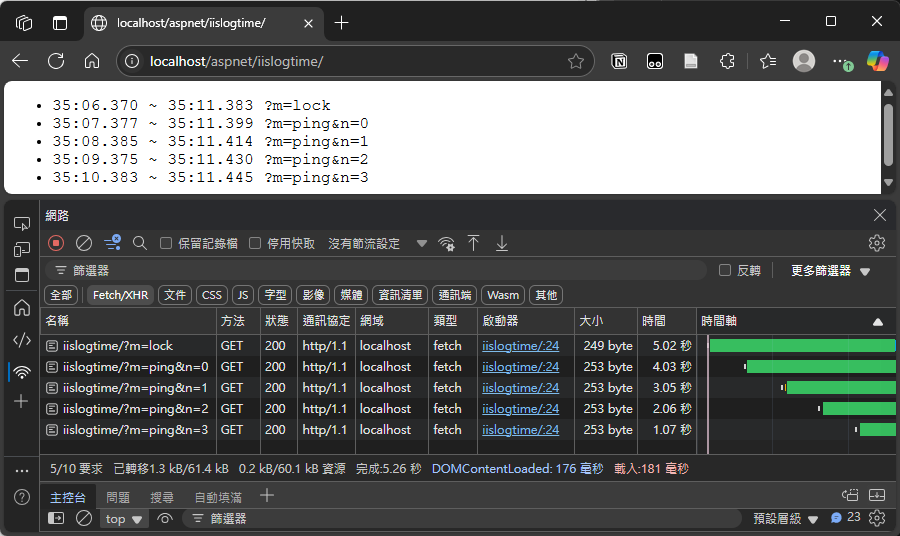The image size is (900, 536).
Task: Open the 沒有節流設定 throttling dropdown
Action: (x=376, y=243)
